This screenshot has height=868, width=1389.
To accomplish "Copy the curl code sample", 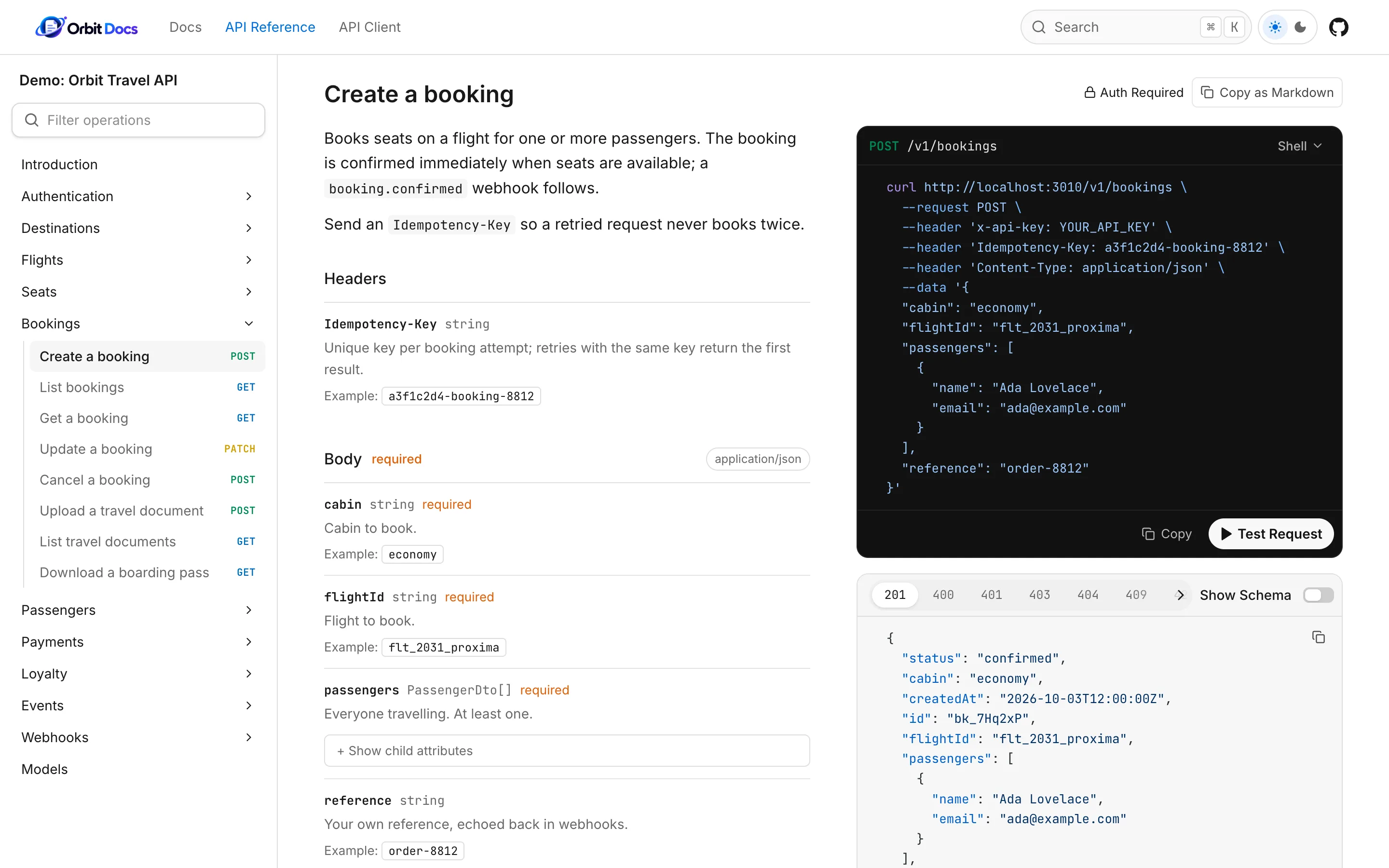I will pos(1166,534).
